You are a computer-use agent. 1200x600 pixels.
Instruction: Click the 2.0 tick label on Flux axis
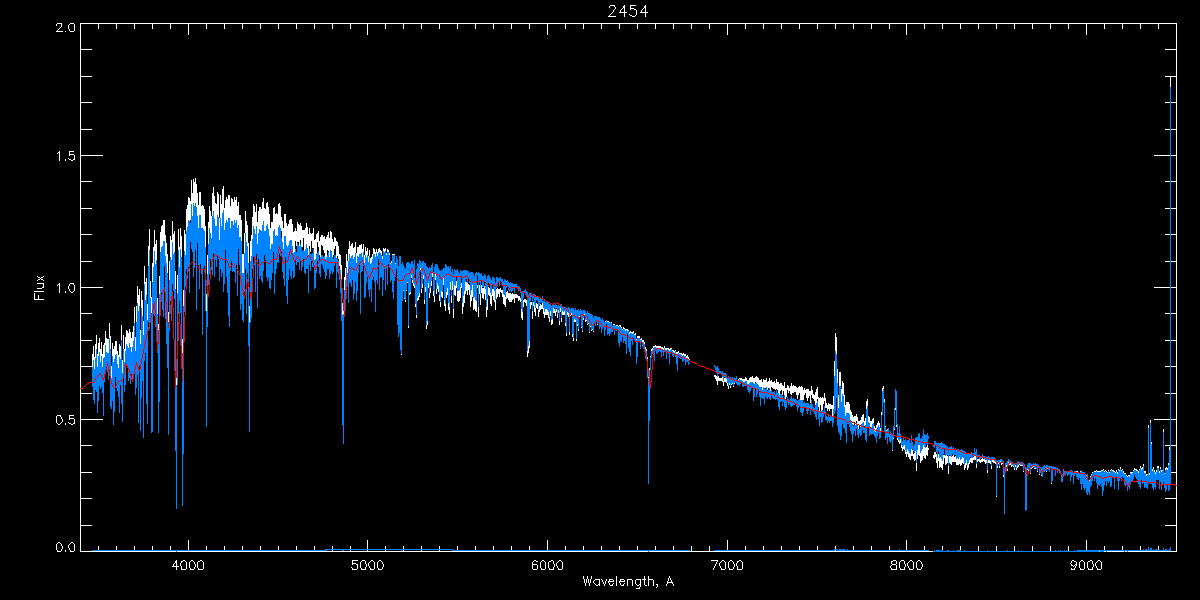[x=64, y=28]
